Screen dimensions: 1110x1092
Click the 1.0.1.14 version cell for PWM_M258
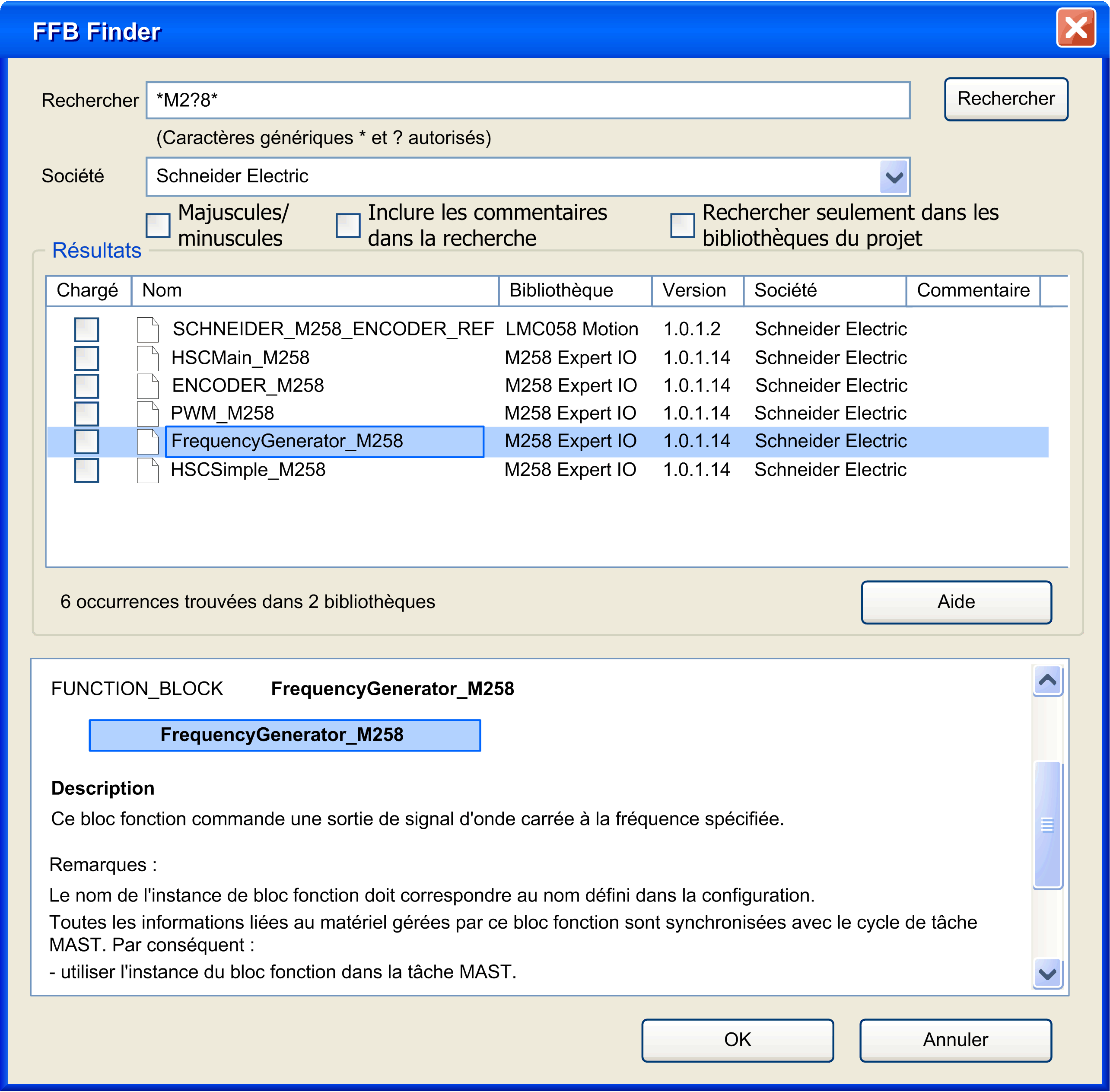697,414
